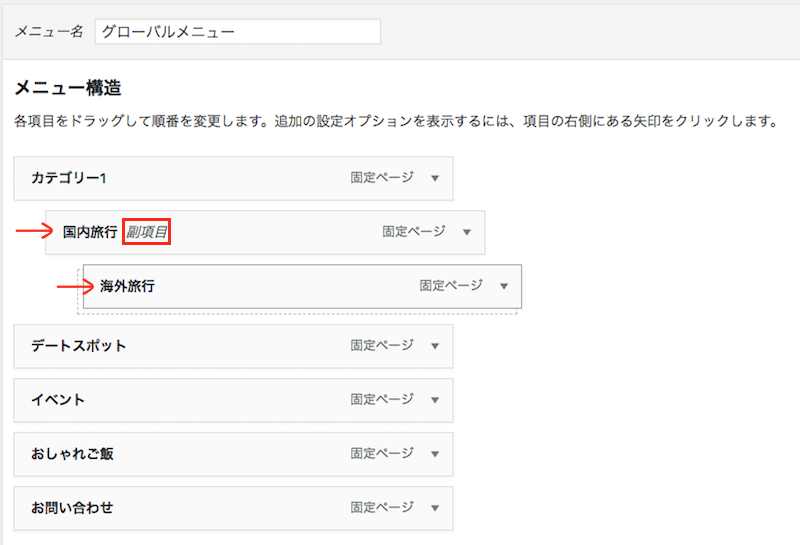Open the 海外旅行 item dropdown arrow
Image resolution: width=800 pixels, height=545 pixels.
click(504, 286)
